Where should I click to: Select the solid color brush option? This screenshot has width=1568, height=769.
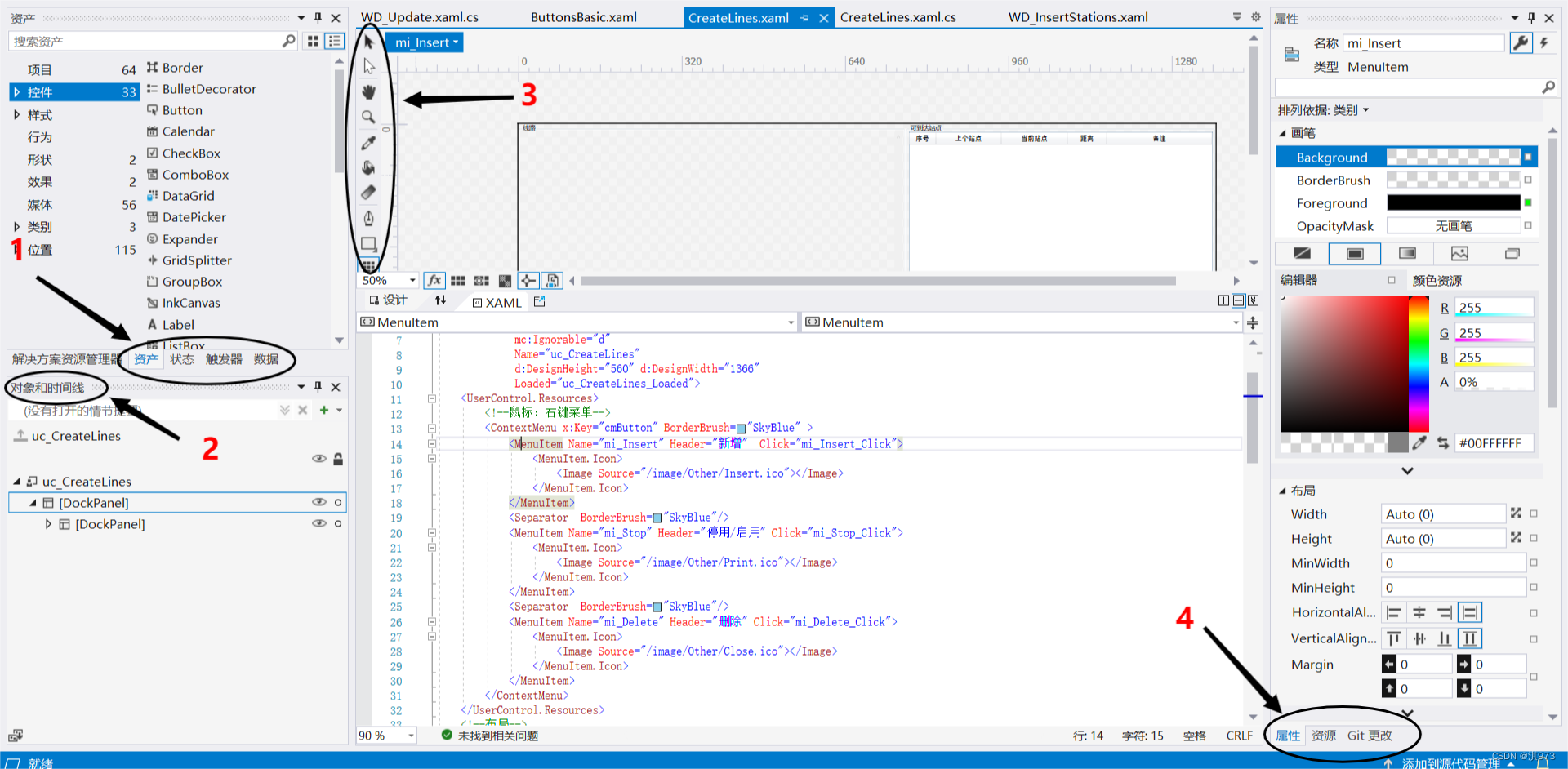(x=1355, y=254)
